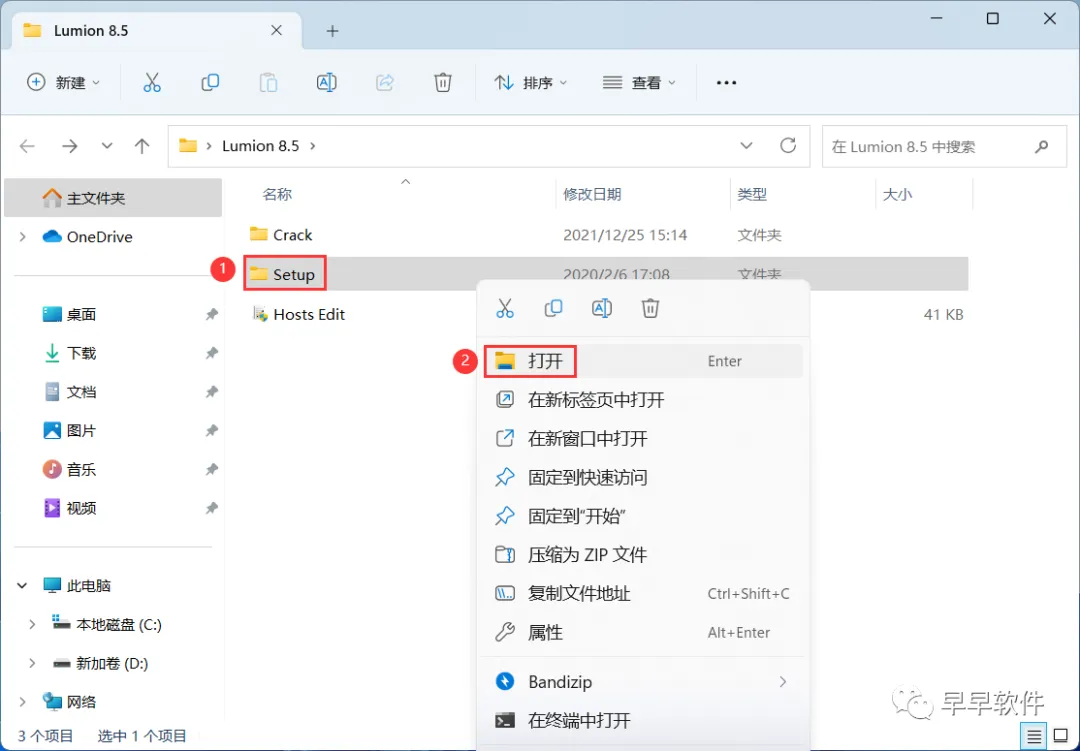Click the Copy icon in the toolbar
1080x751 pixels.
point(210,83)
